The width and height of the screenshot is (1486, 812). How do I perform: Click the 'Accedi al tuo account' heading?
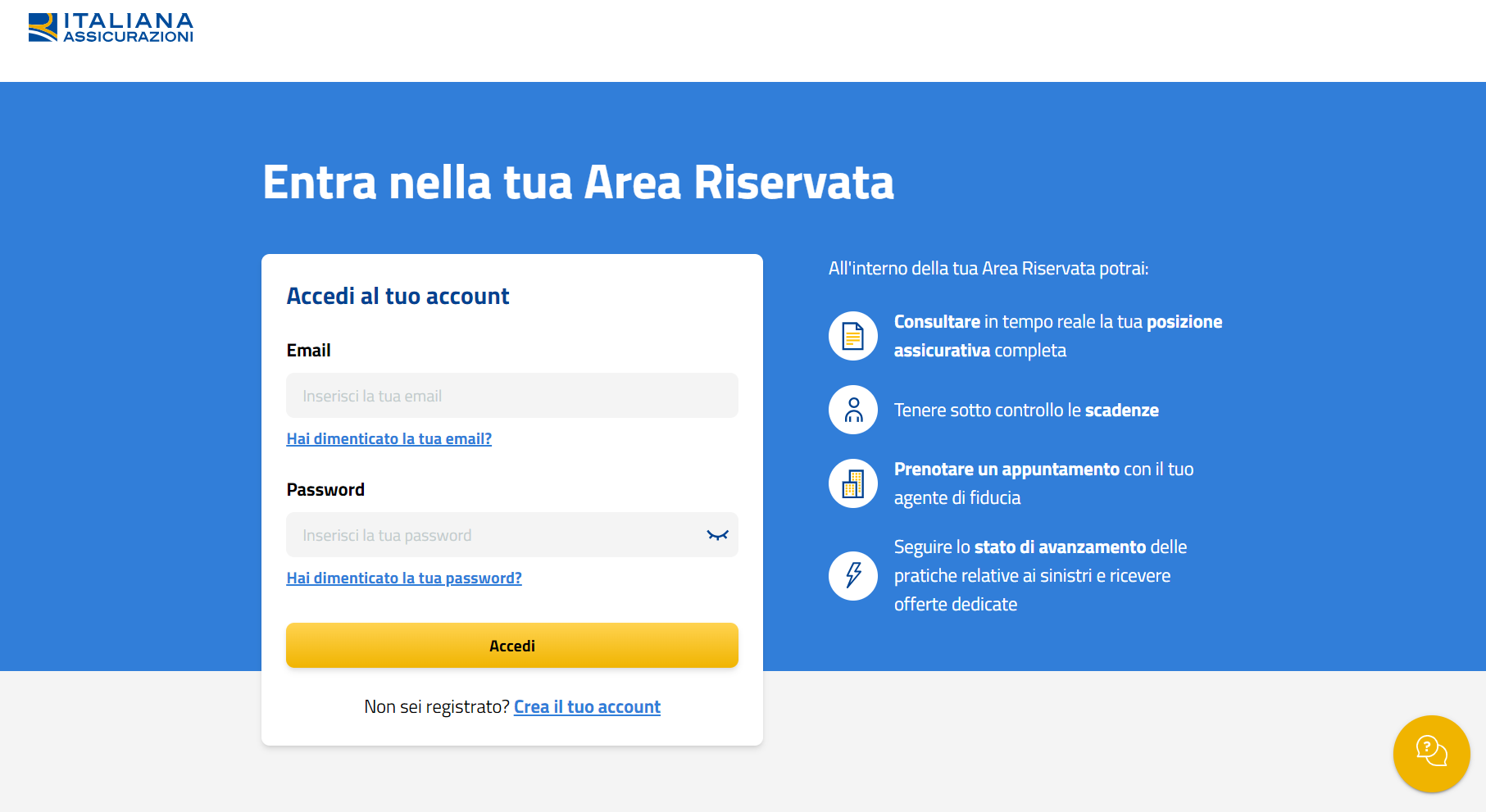click(x=398, y=296)
